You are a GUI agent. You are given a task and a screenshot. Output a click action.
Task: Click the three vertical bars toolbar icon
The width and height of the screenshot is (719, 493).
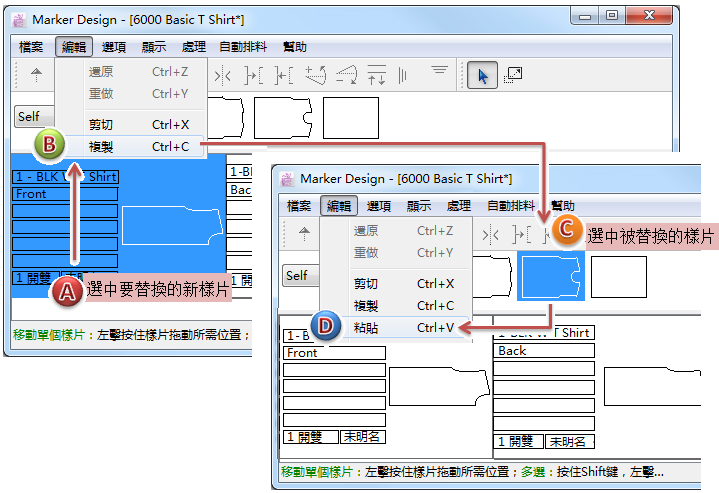[402, 75]
